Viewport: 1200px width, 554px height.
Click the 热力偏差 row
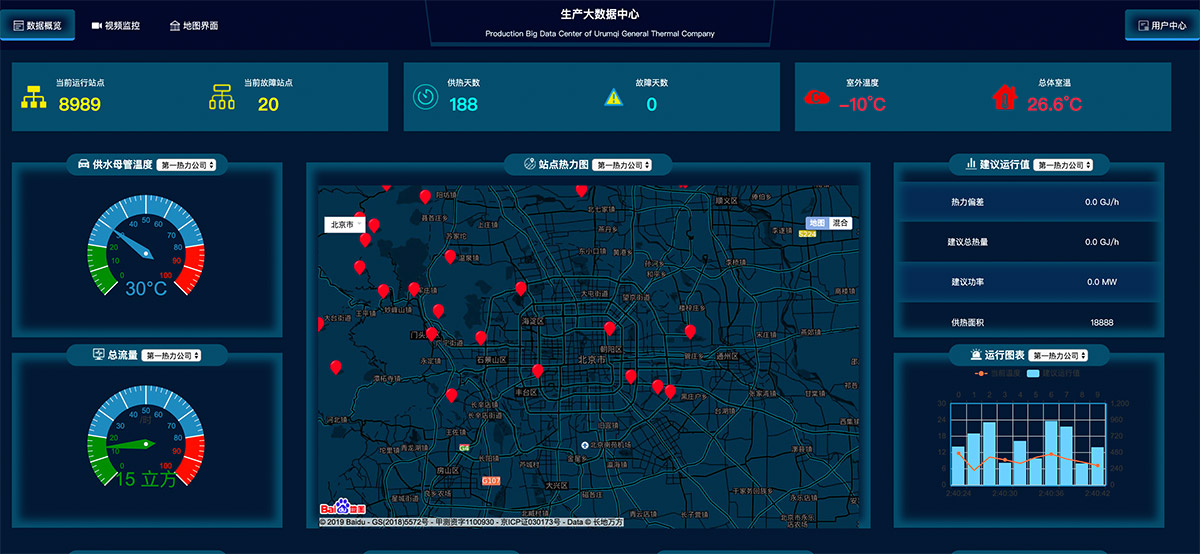click(x=1027, y=202)
